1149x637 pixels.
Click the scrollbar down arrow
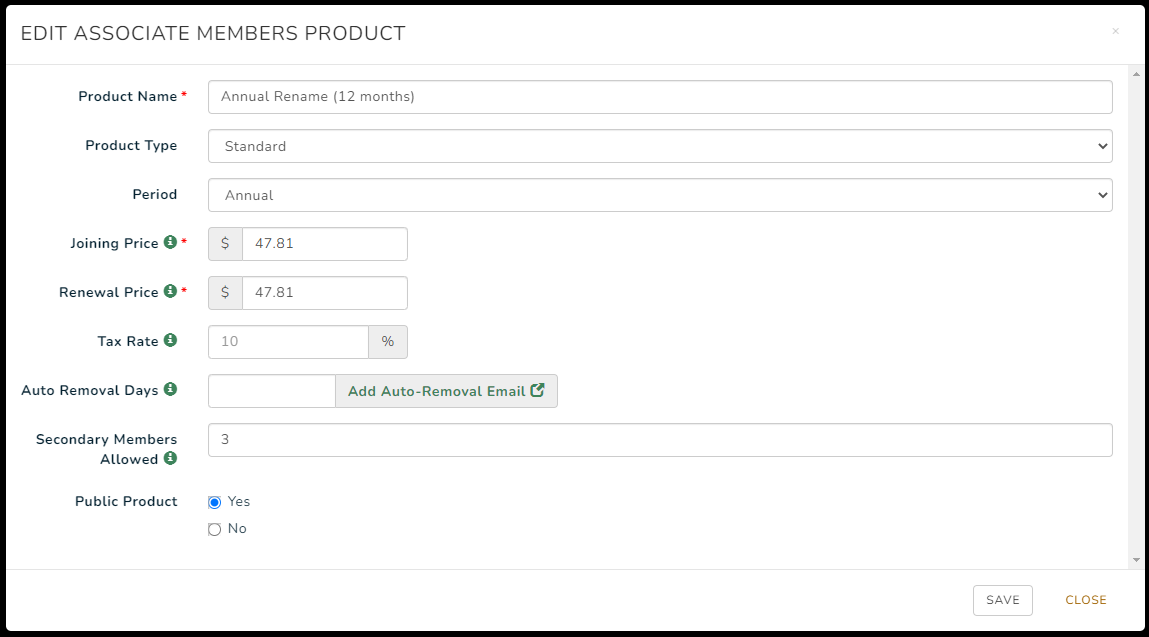(x=1137, y=560)
